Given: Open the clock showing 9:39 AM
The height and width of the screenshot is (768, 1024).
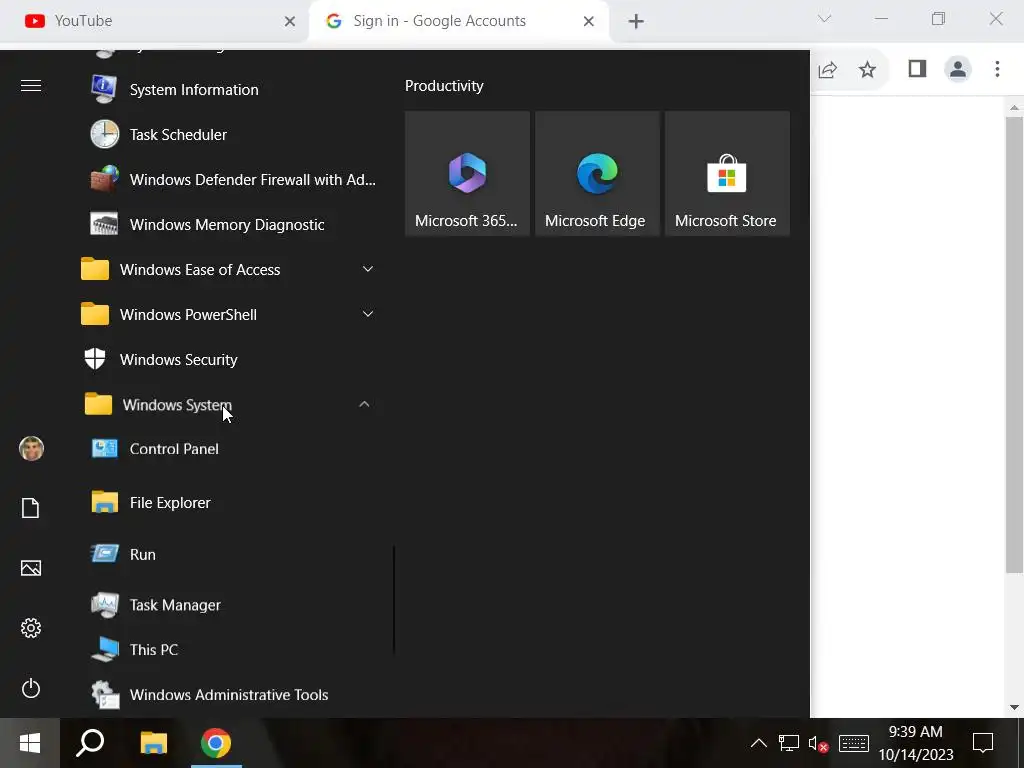Looking at the screenshot, I should pyautogui.click(x=916, y=743).
